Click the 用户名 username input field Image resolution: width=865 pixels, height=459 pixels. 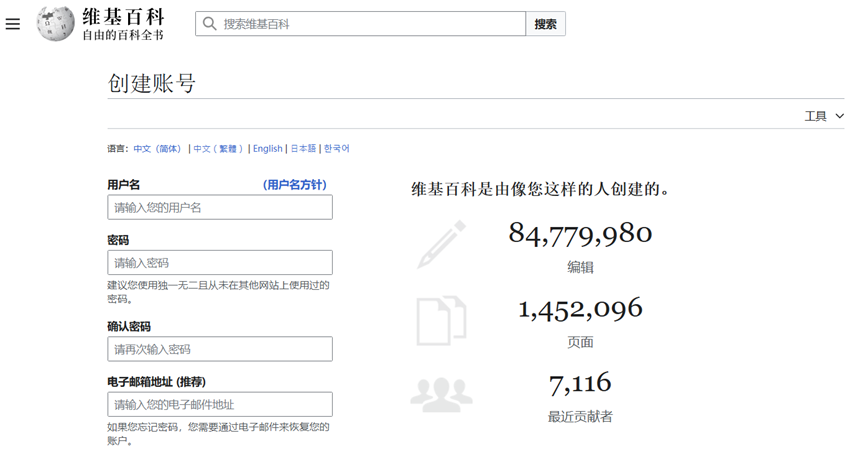(x=220, y=207)
